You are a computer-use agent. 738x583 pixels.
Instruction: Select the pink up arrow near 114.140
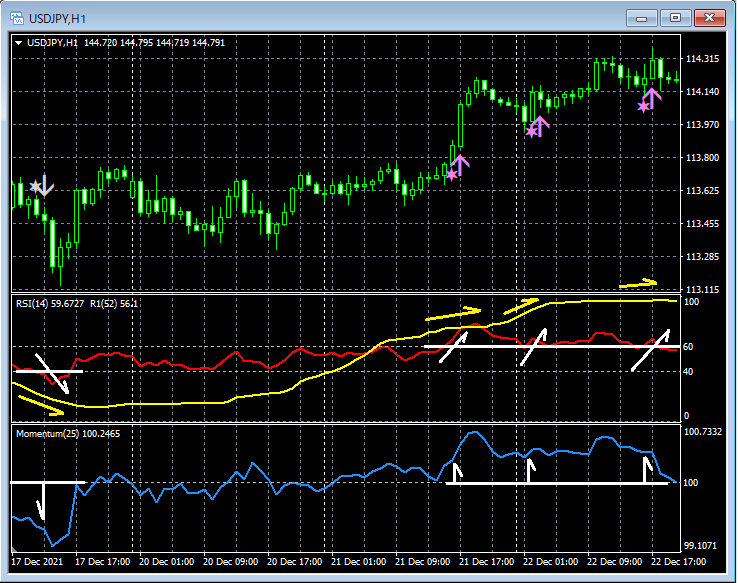click(652, 98)
